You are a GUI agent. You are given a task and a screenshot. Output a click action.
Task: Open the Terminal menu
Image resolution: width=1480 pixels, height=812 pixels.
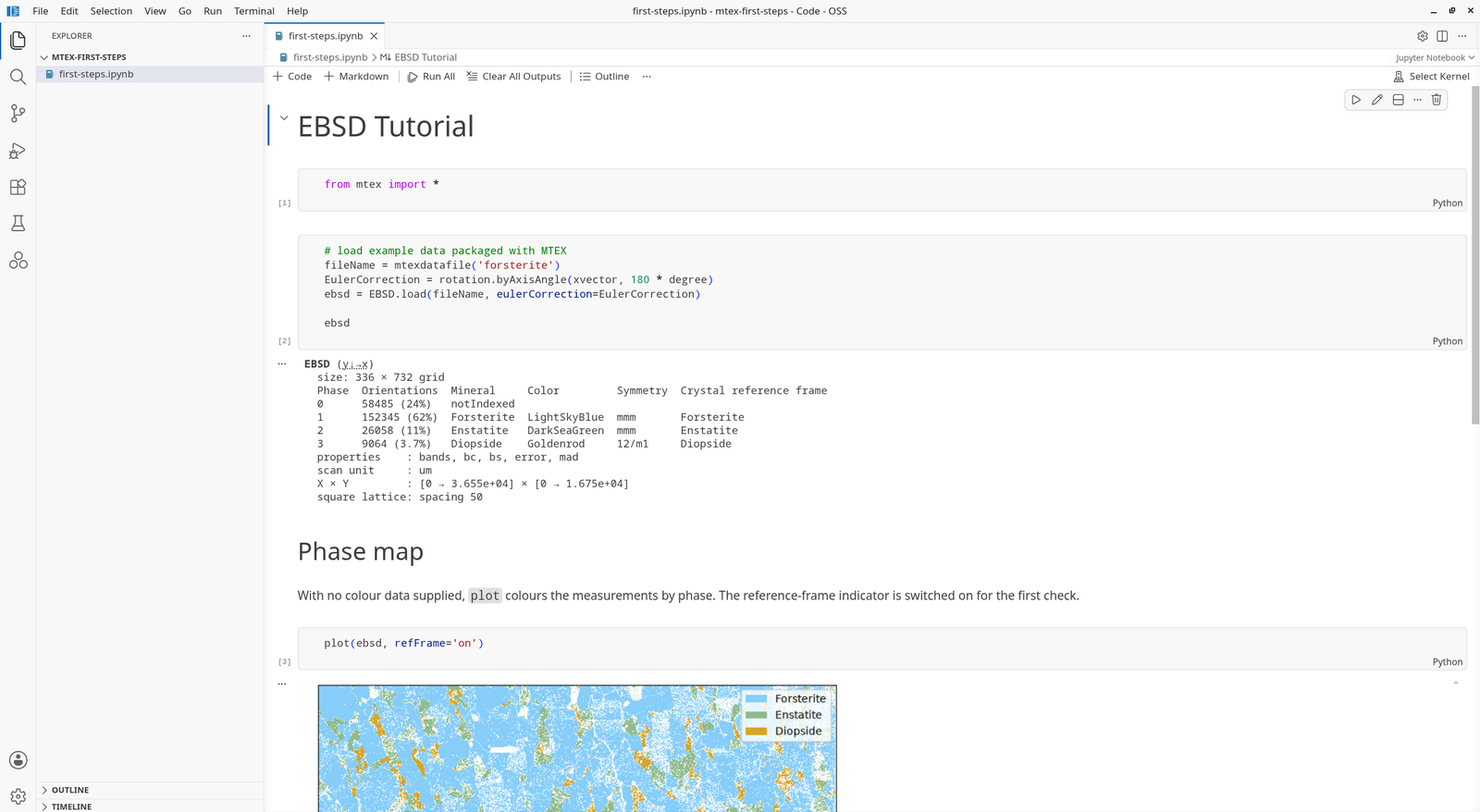[x=254, y=11]
